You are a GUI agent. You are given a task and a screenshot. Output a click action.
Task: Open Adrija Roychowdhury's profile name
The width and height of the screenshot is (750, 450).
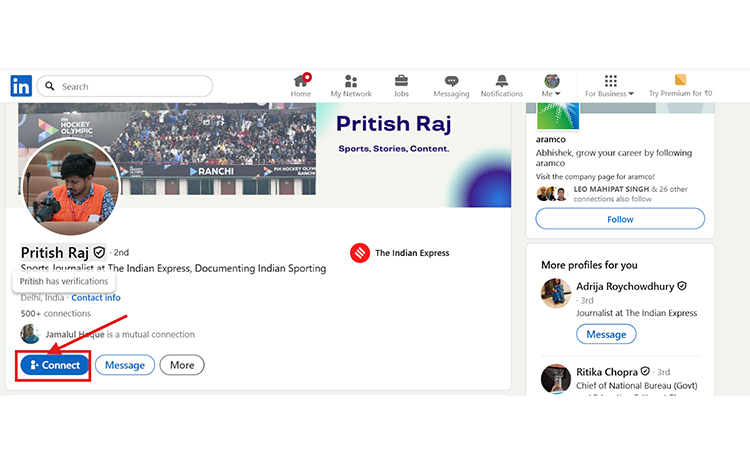[x=625, y=286]
